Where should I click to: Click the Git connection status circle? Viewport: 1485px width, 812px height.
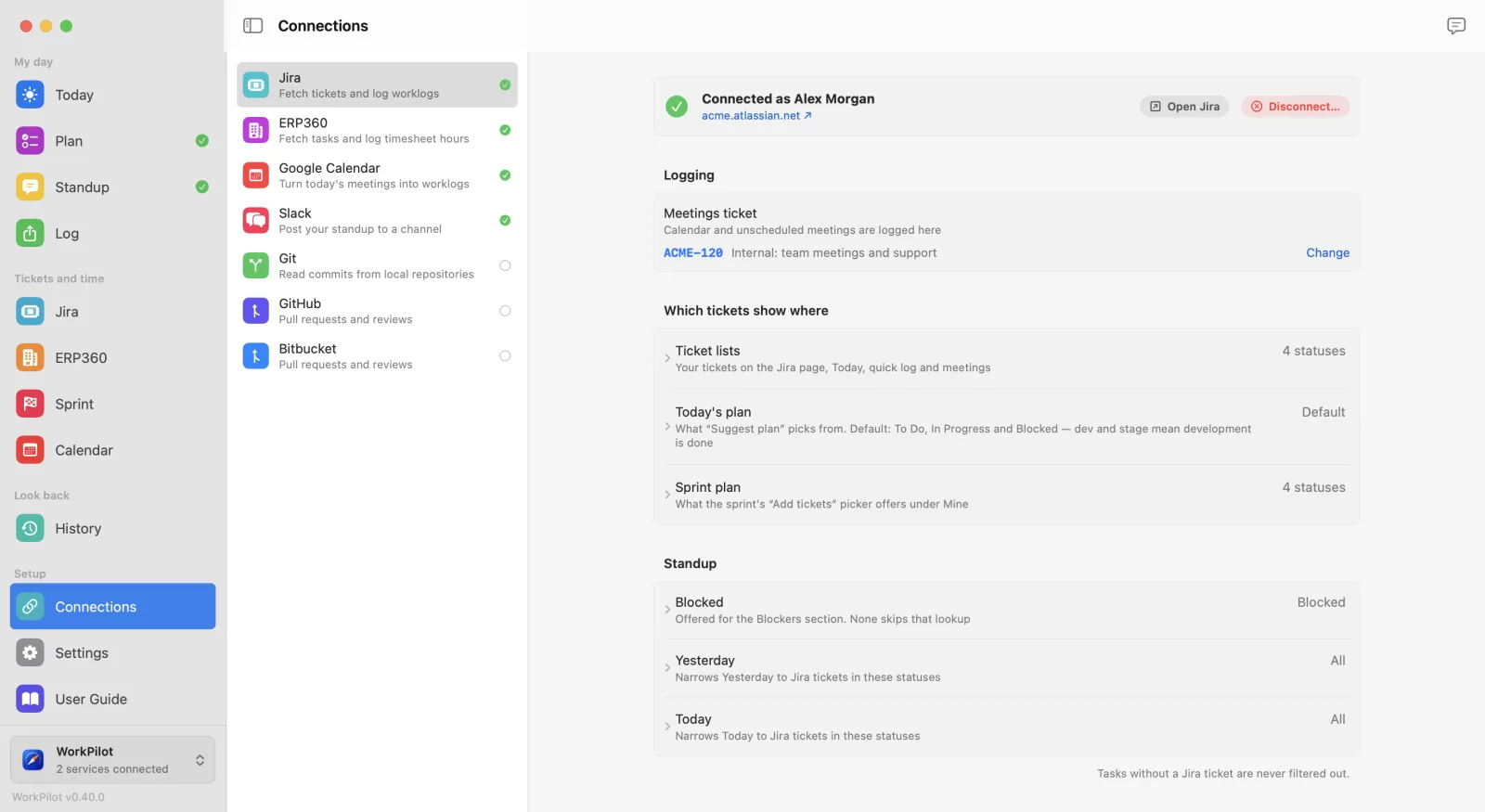point(505,265)
